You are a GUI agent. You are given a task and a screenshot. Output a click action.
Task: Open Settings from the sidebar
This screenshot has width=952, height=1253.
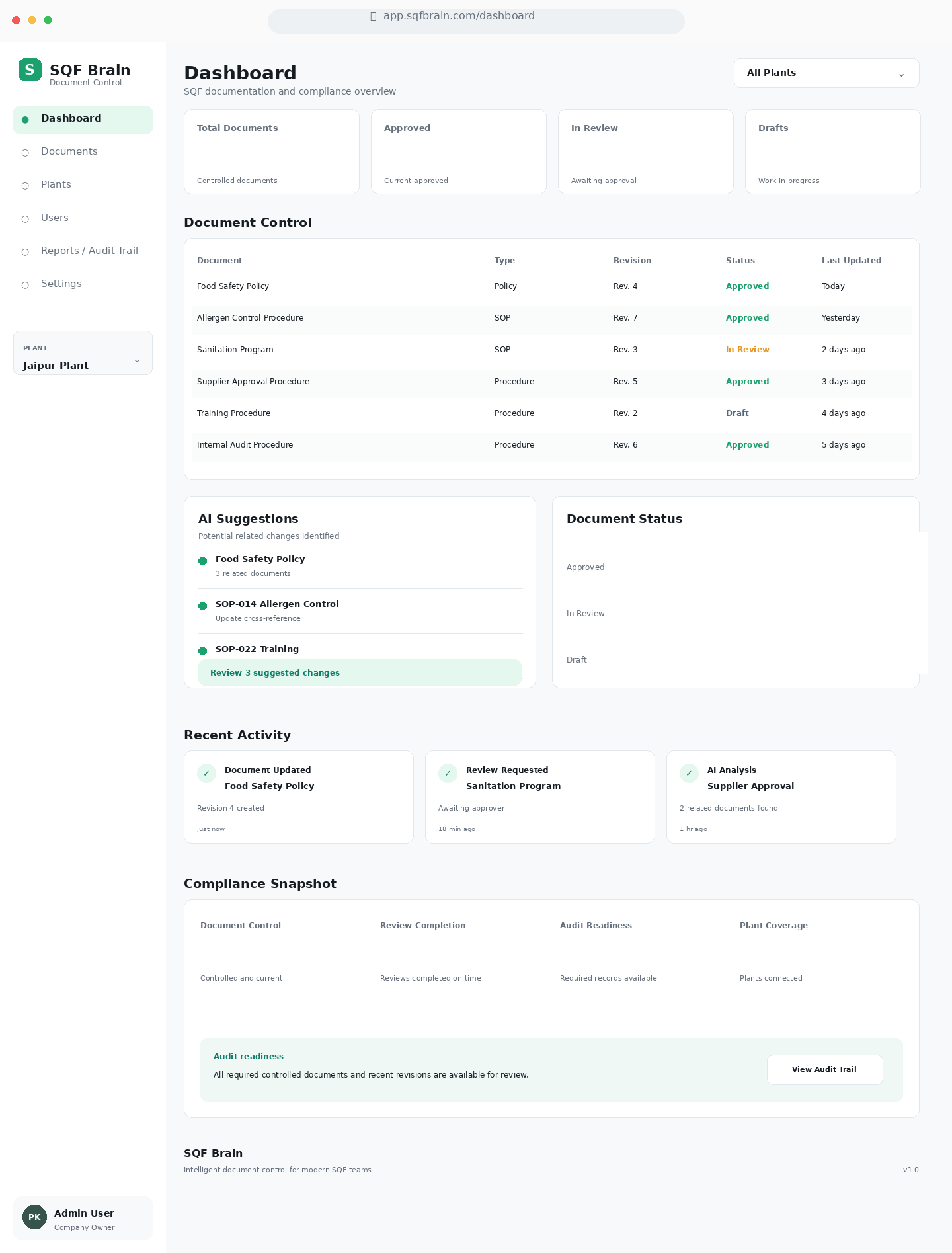[x=83, y=285]
